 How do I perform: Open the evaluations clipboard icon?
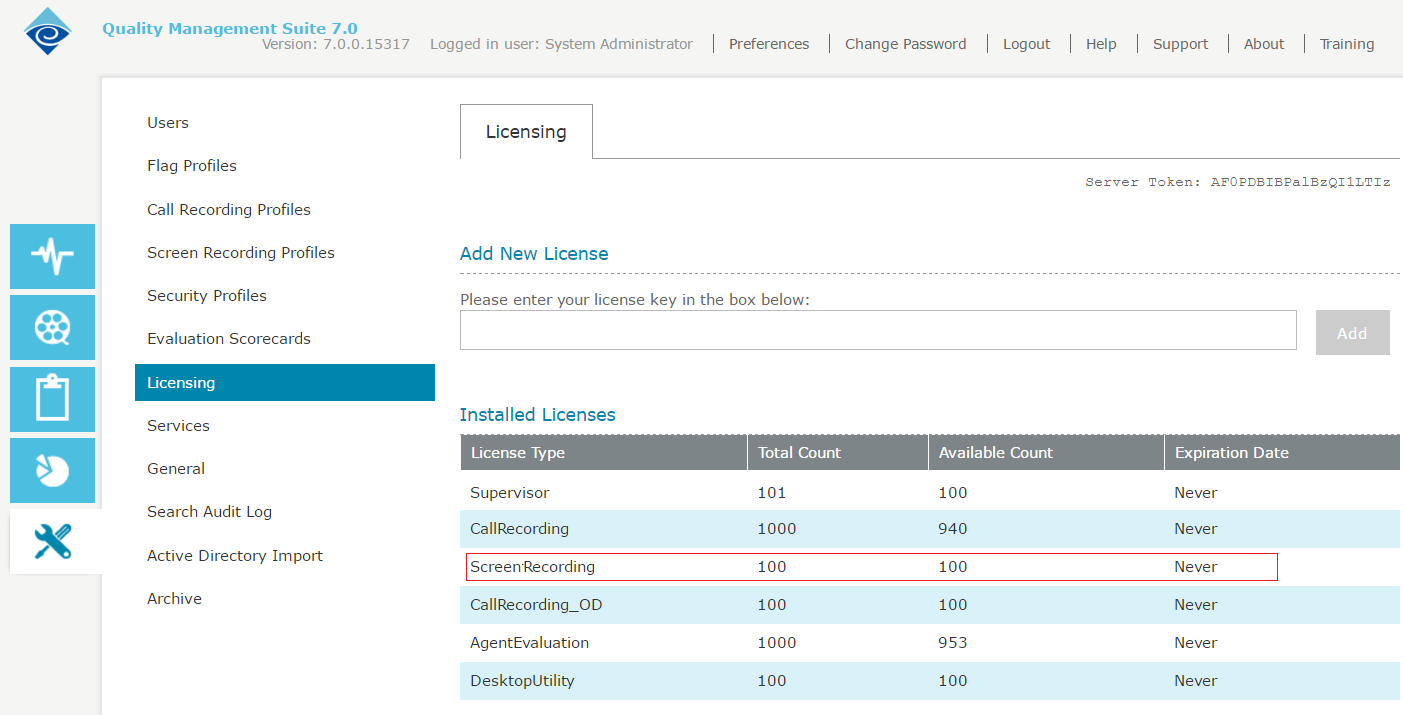pos(52,399)
